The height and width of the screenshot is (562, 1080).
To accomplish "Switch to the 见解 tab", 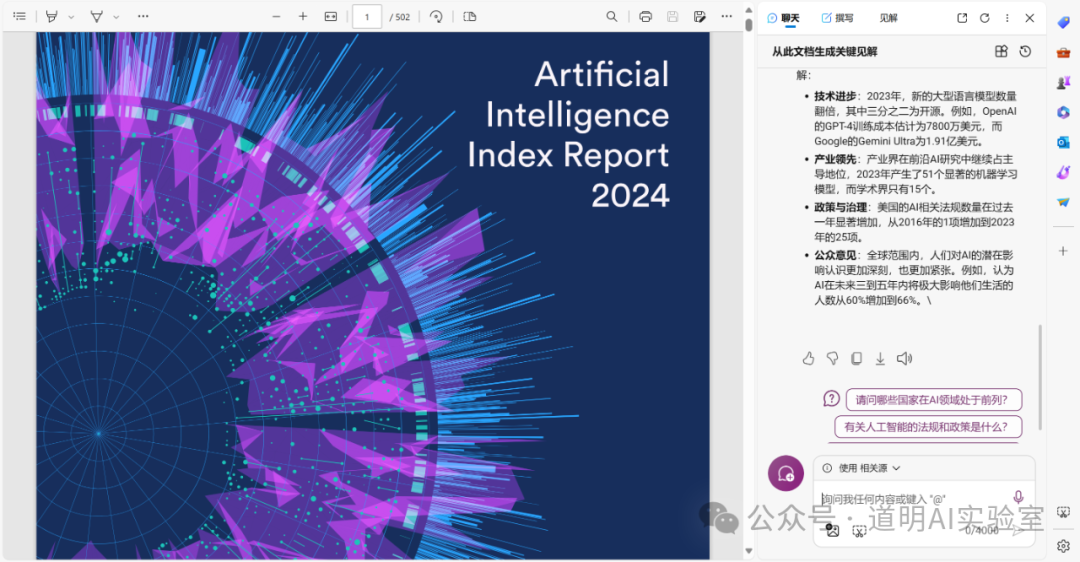I will click(x=888, y=18).
